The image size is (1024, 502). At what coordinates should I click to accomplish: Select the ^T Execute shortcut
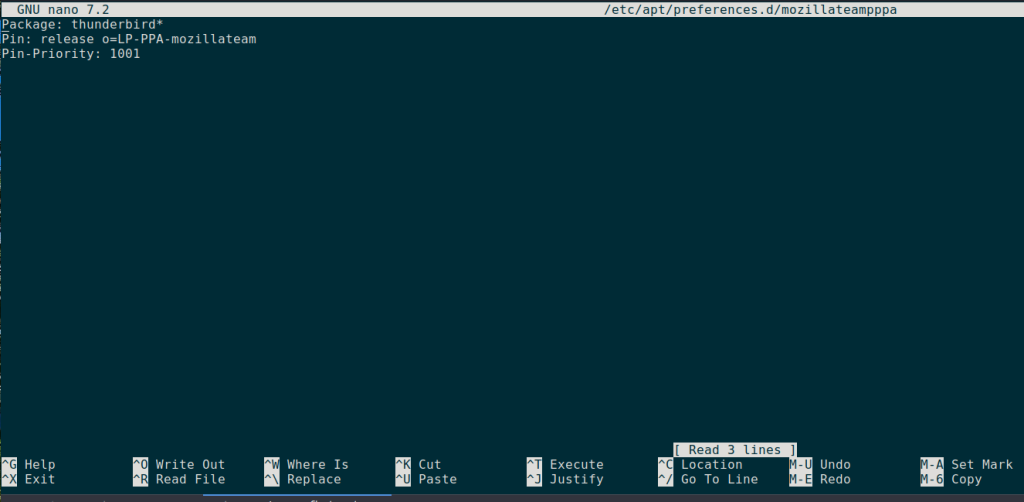click(565, 465)
